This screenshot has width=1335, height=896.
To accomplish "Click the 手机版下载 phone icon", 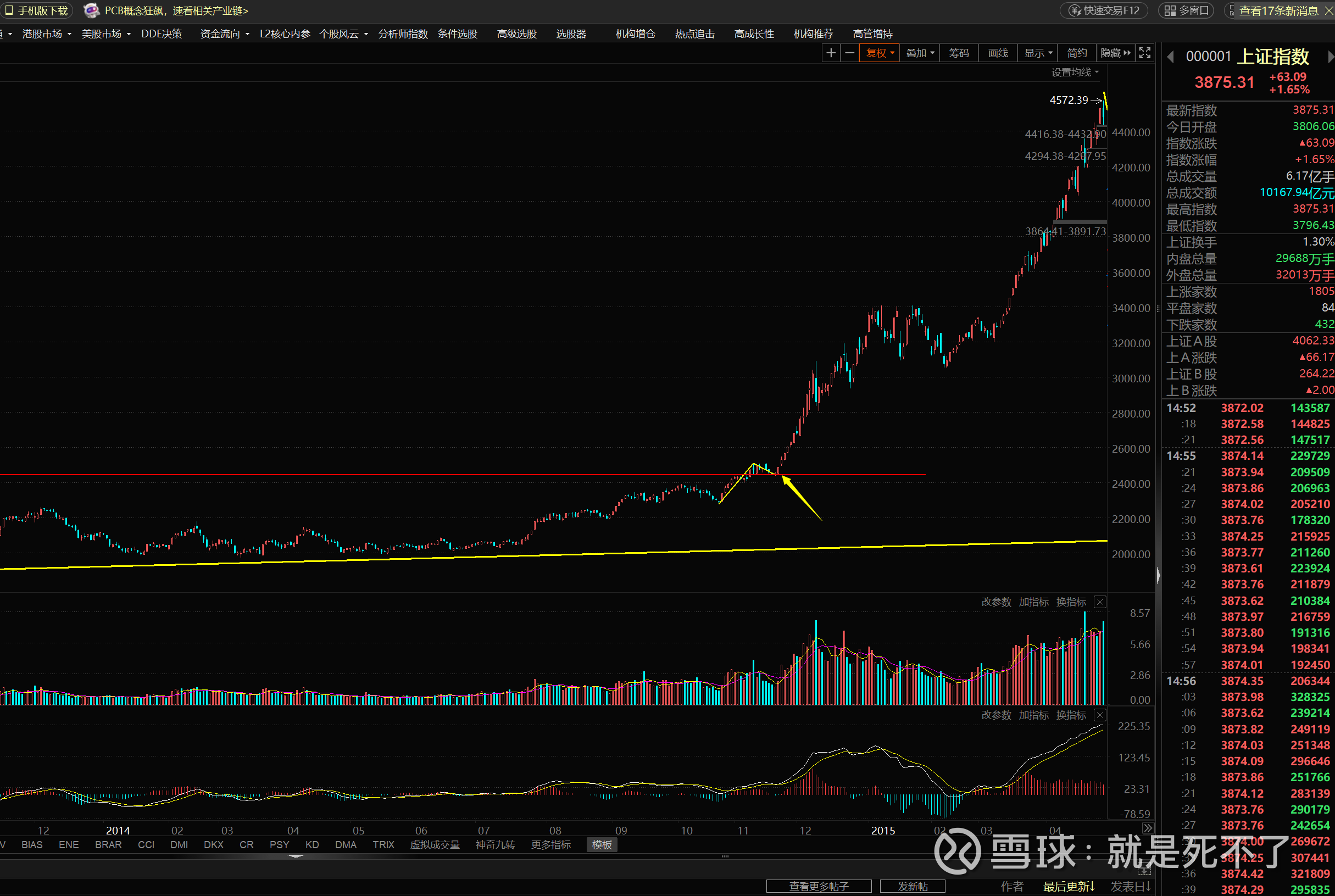I will coord(9,10).
